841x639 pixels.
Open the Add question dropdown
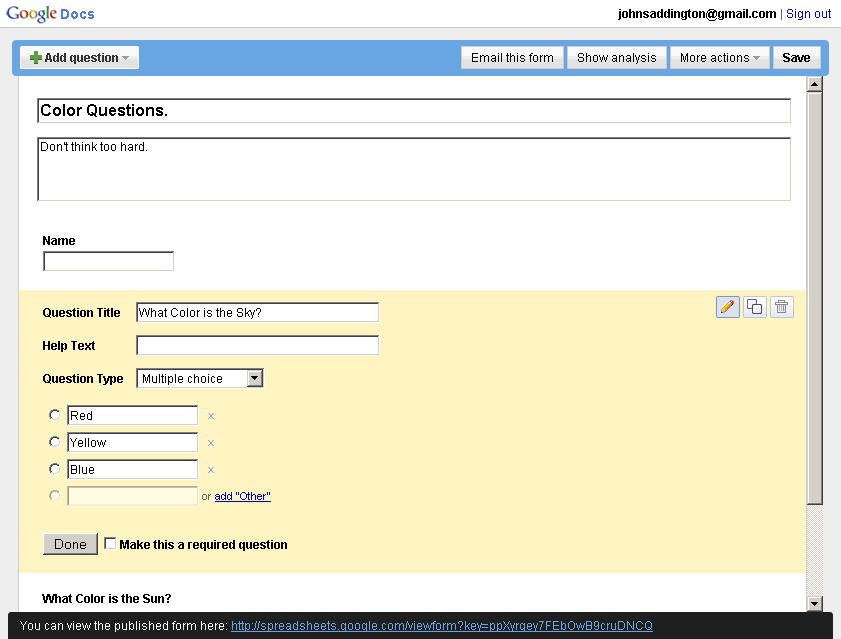[x=79, y=57]
